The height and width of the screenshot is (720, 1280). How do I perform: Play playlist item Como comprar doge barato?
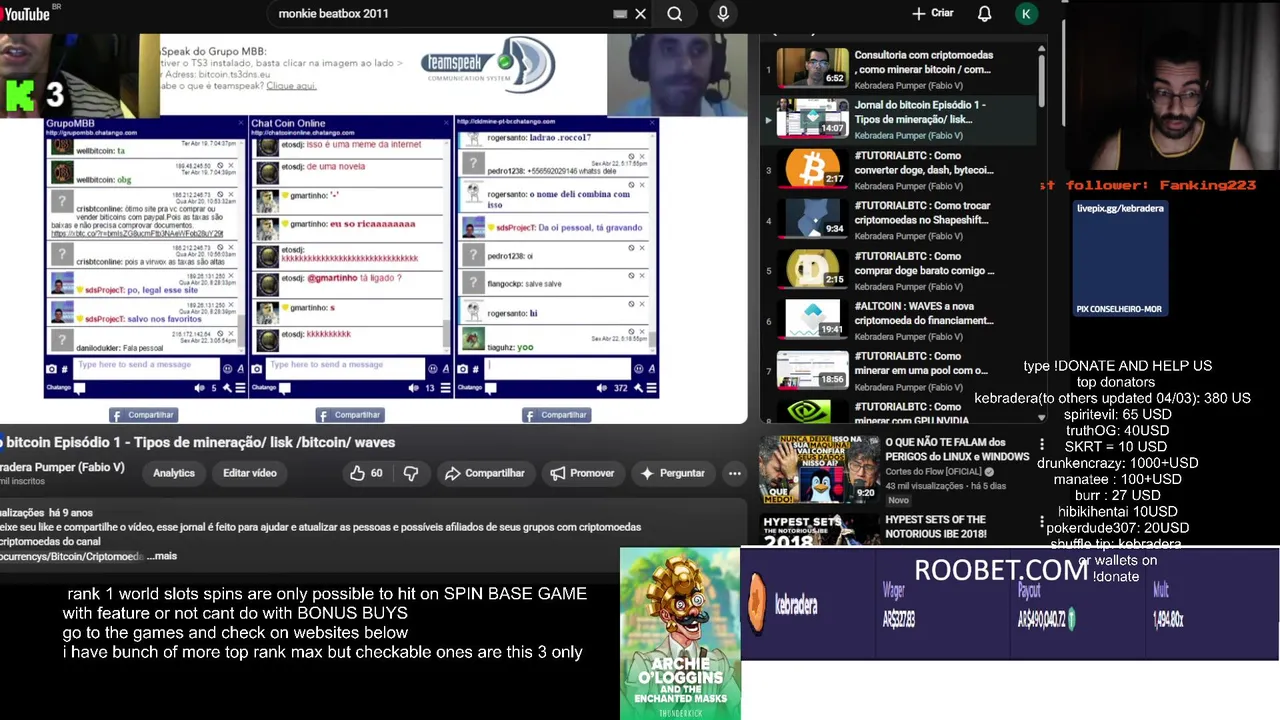click(x=900, y=268)
